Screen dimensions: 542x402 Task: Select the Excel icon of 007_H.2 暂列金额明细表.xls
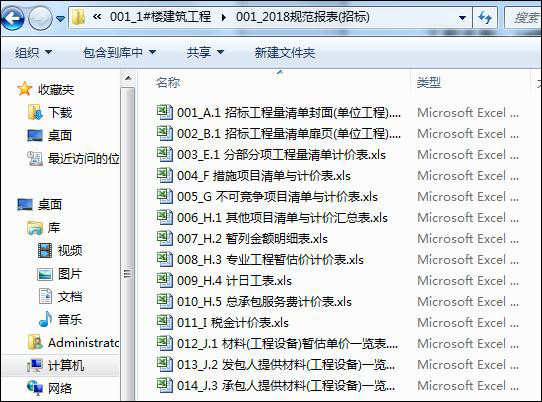pos(165,238)
